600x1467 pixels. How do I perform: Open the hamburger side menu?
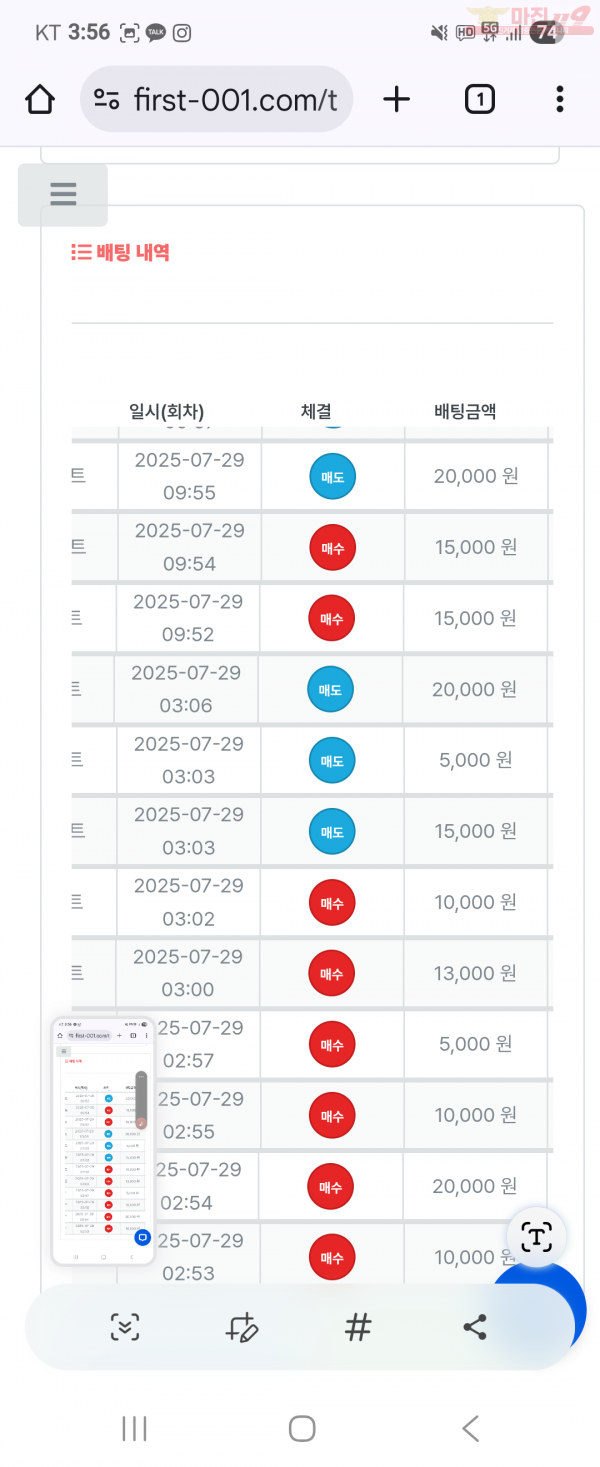point(63,194)
